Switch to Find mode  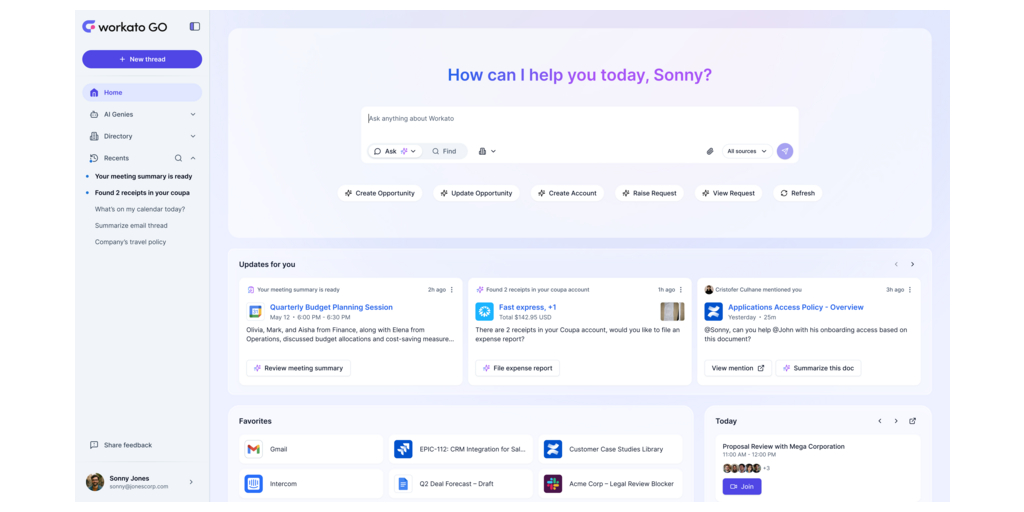point(445,151)
